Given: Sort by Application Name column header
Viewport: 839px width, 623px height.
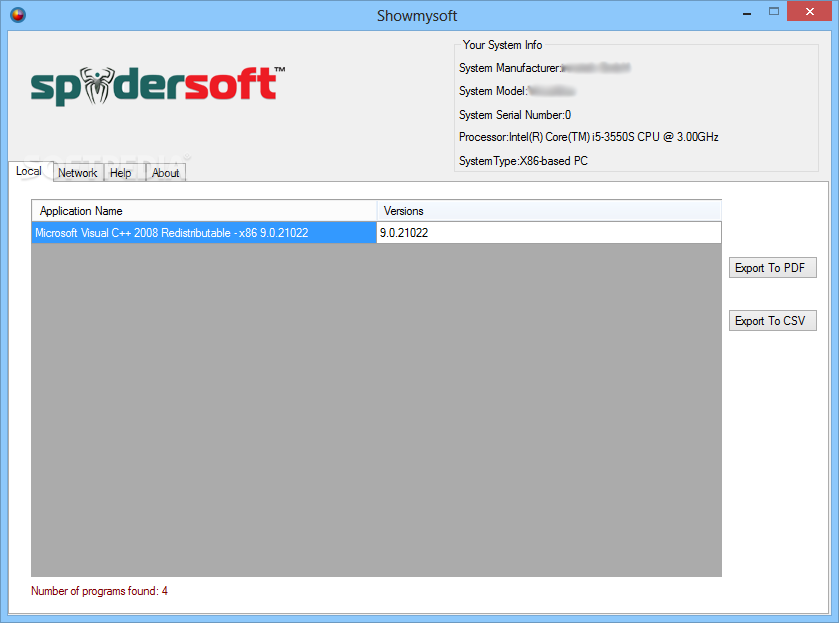Looking at the screenshot, I should pyautogui.click(x=204, y=211).
